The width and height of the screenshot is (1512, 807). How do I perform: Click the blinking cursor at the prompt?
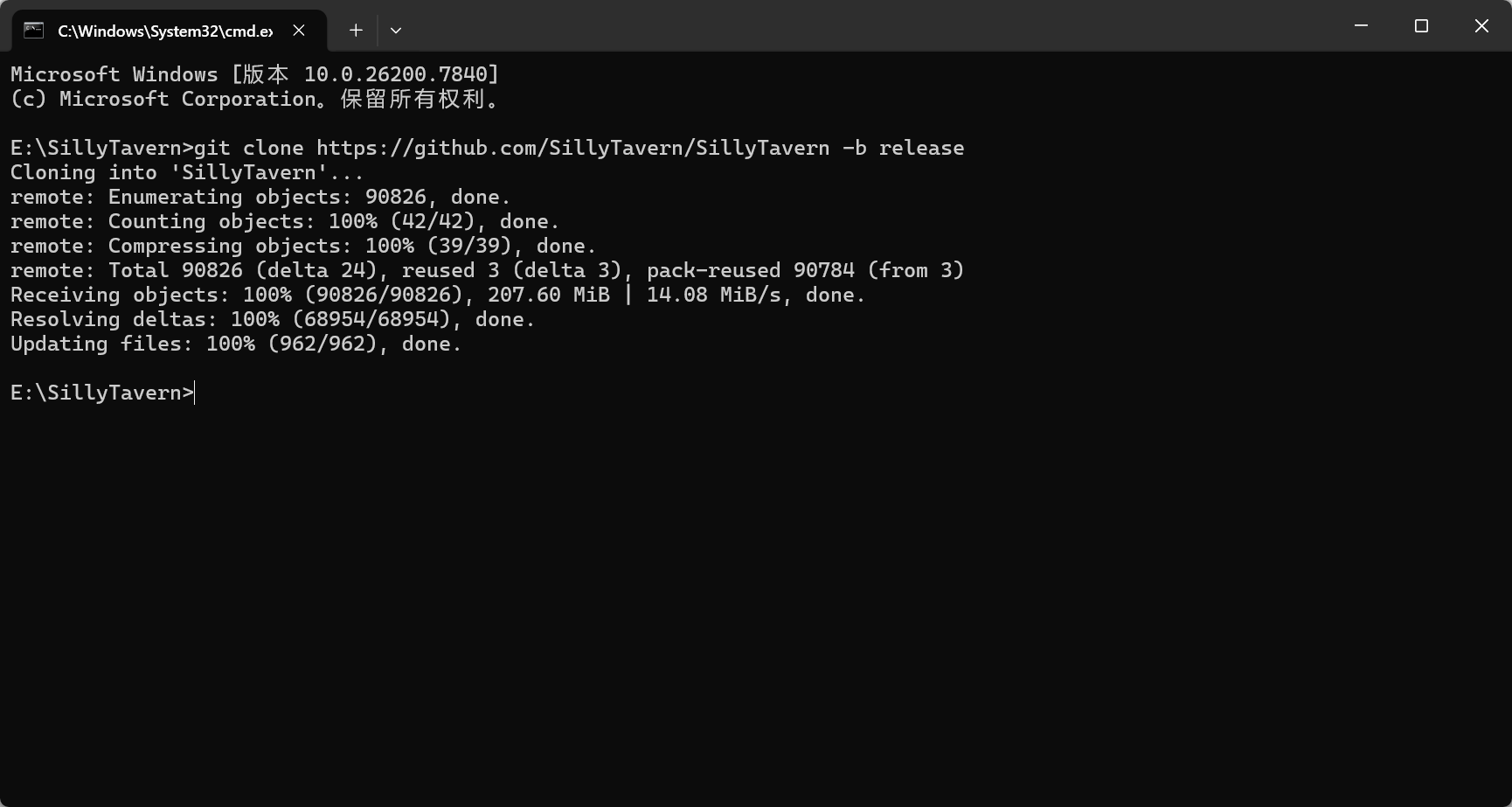tap(193, 393)
